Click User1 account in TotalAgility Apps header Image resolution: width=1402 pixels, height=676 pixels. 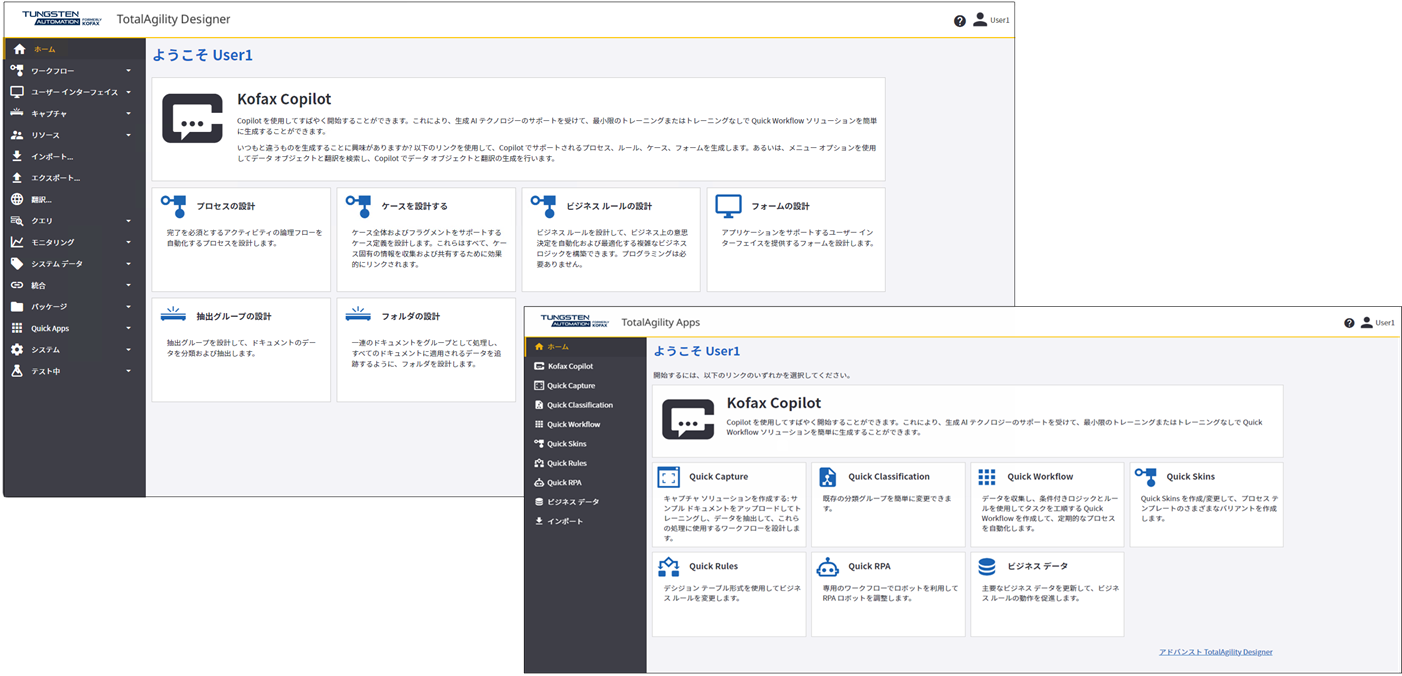tap(1377, 323)
